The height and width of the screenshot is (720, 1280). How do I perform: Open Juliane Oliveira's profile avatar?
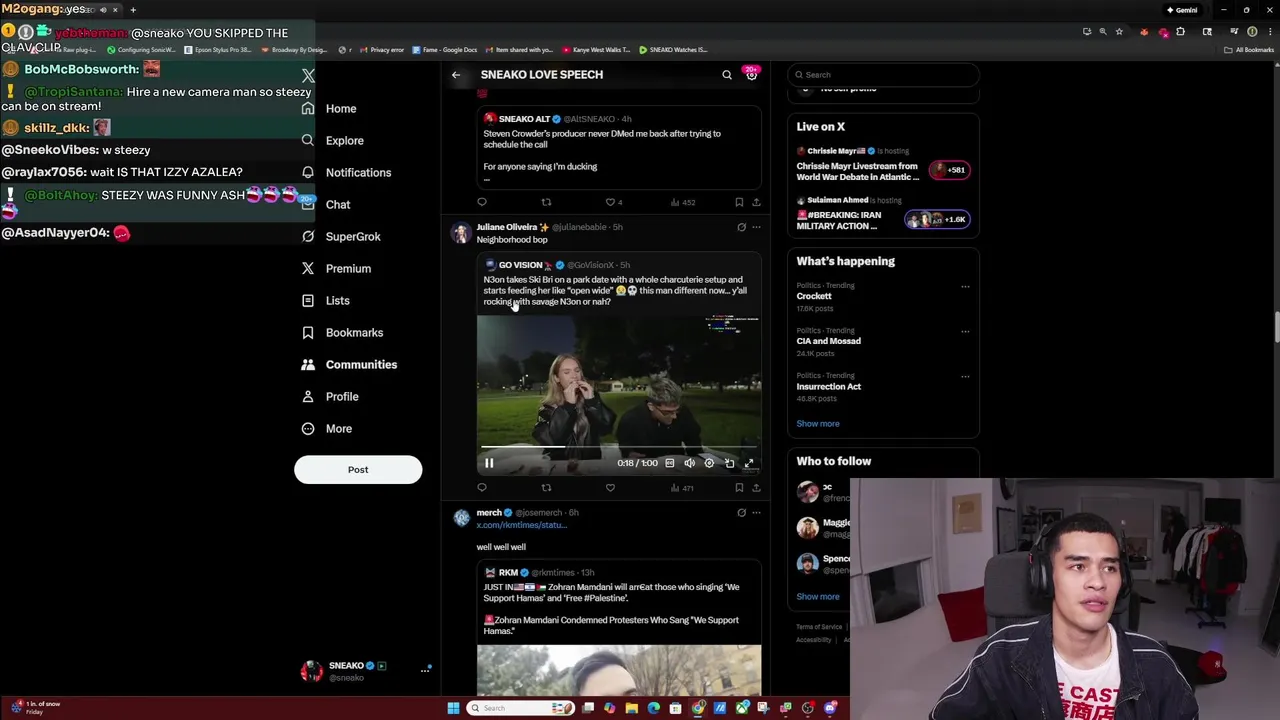(461, 233)
